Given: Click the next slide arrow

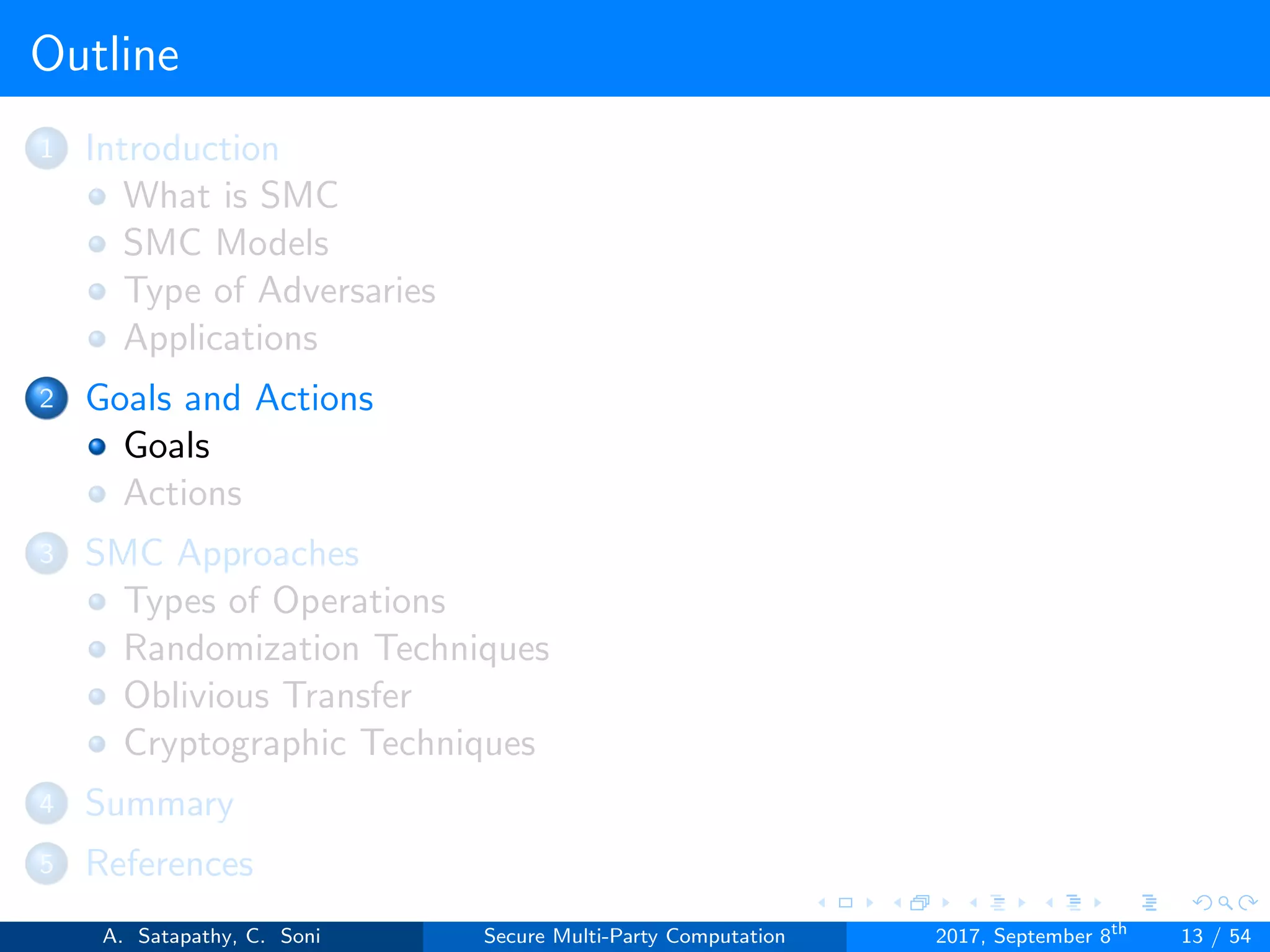Looking at the screenshot, I should pos(870,903).
